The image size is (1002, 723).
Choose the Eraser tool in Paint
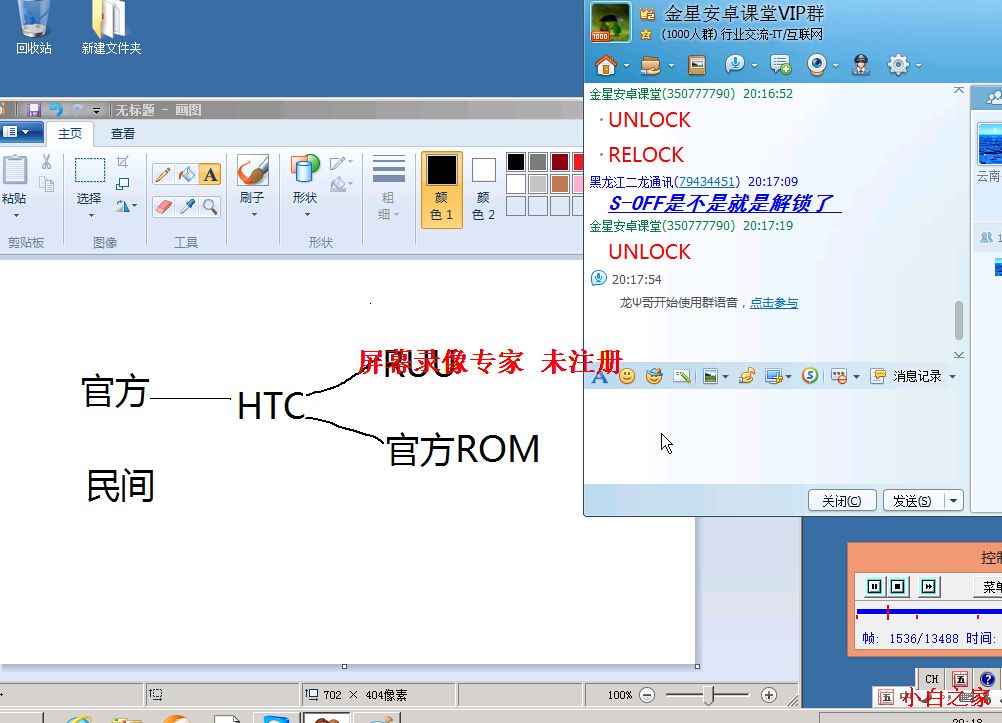coord(164,206)
